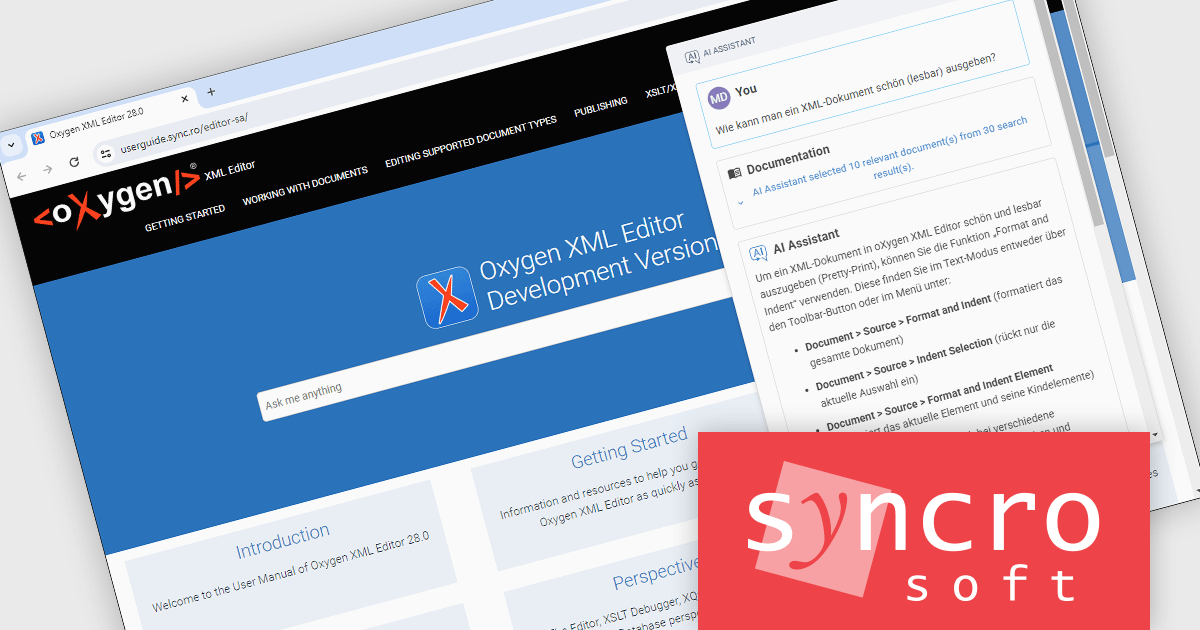
Task: Go back using the browser back arrow
Action: 23,174
